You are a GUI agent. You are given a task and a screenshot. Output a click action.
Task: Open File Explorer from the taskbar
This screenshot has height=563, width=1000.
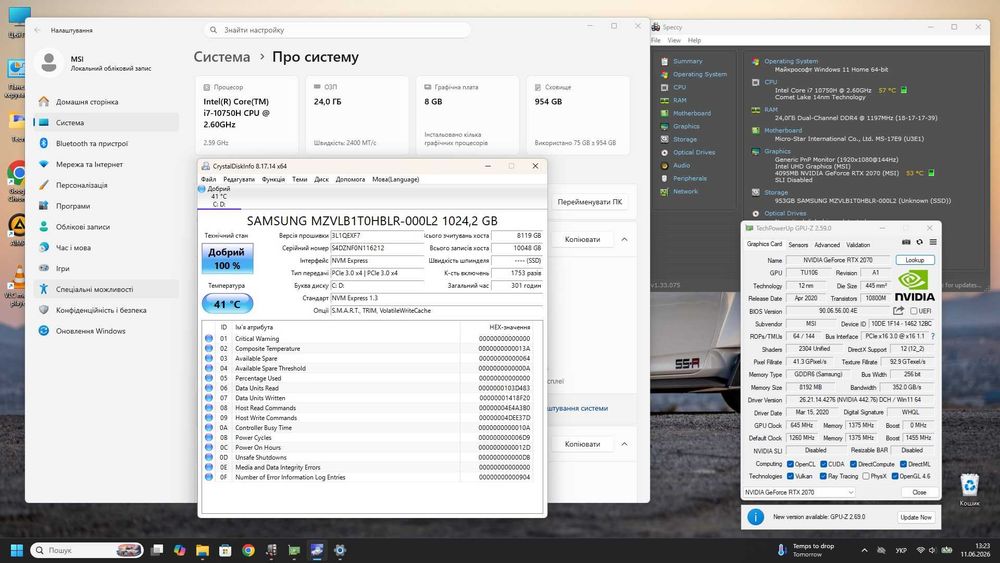click(202, 550)
